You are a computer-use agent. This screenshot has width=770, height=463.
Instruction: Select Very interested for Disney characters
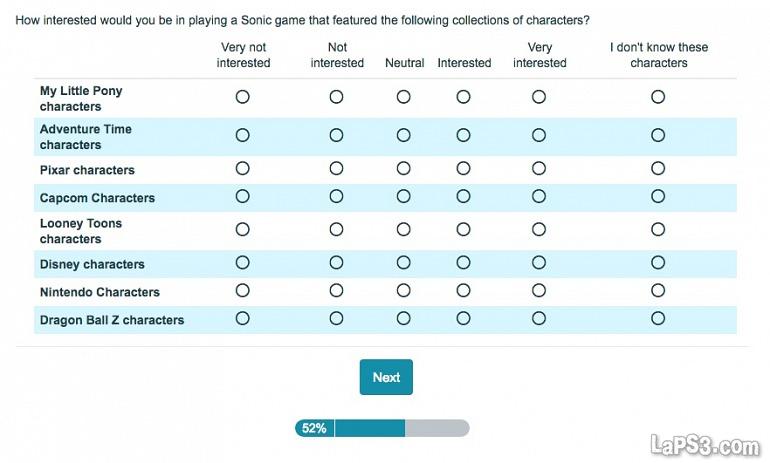click(x=539, y=263)
